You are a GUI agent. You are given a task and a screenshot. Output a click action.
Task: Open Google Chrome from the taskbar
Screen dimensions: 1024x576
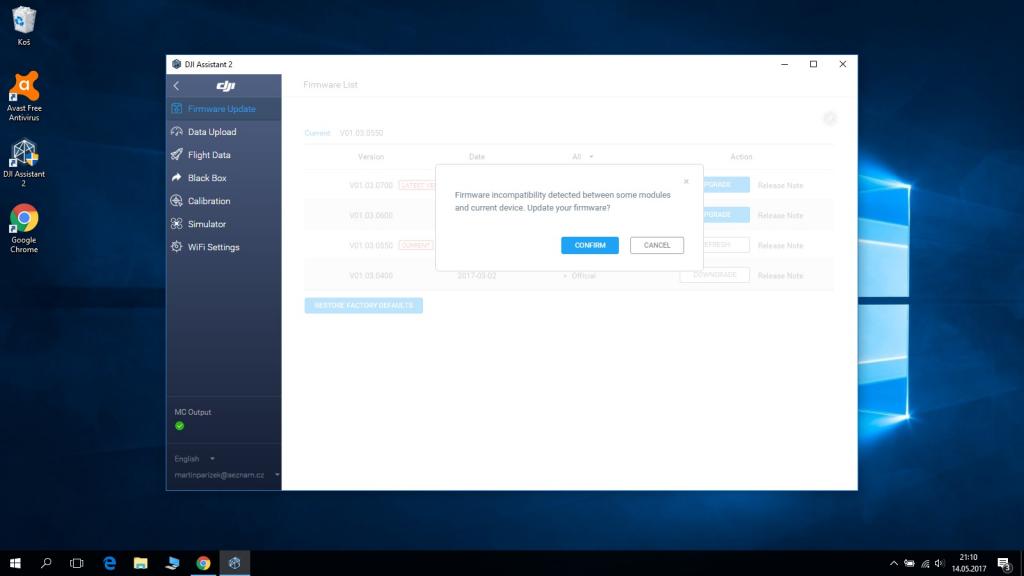[x=203, y=563]
